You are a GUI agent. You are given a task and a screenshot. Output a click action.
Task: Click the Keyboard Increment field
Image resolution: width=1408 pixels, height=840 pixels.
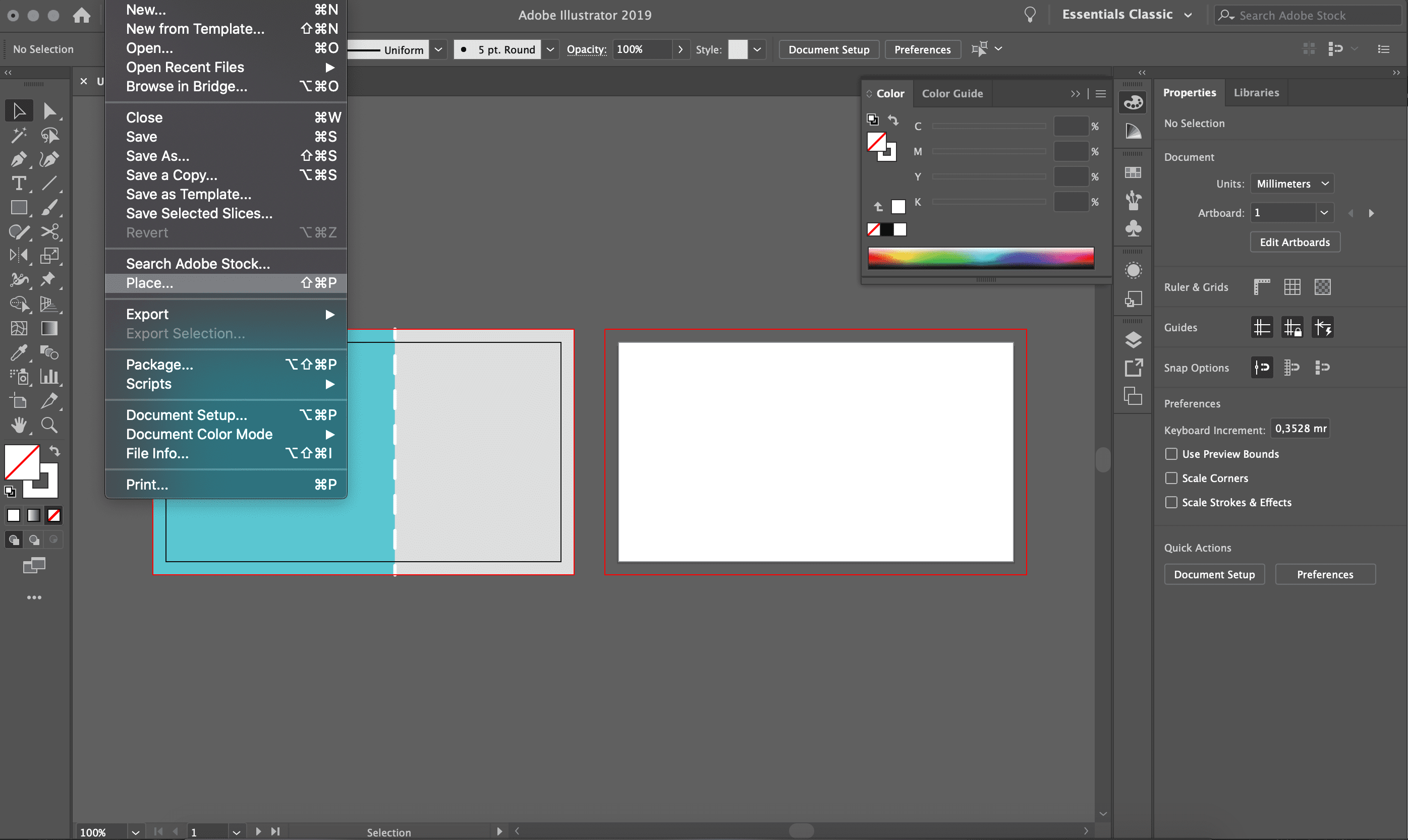pyautogui.click(x=1300, y=429)
